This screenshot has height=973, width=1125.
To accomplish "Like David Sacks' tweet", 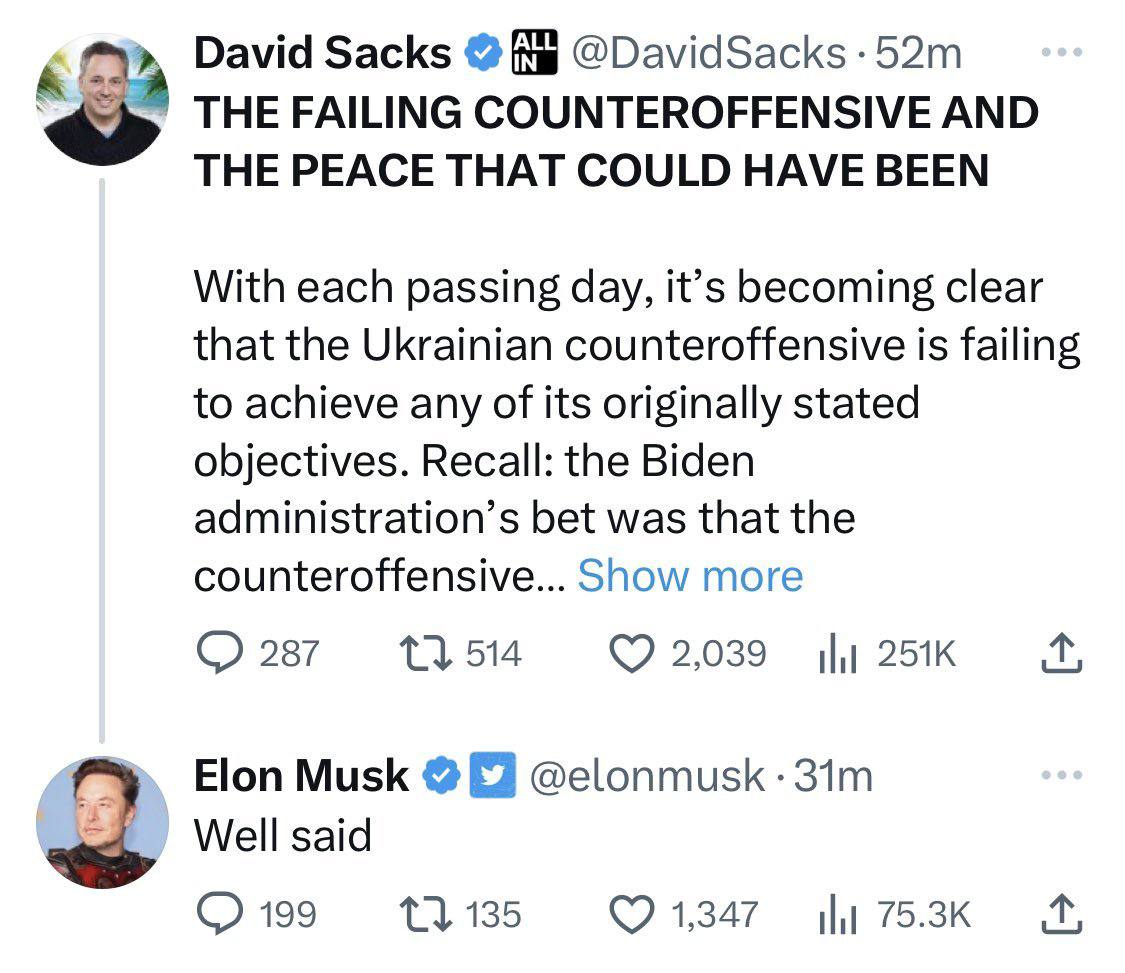I will coord(633,654).
